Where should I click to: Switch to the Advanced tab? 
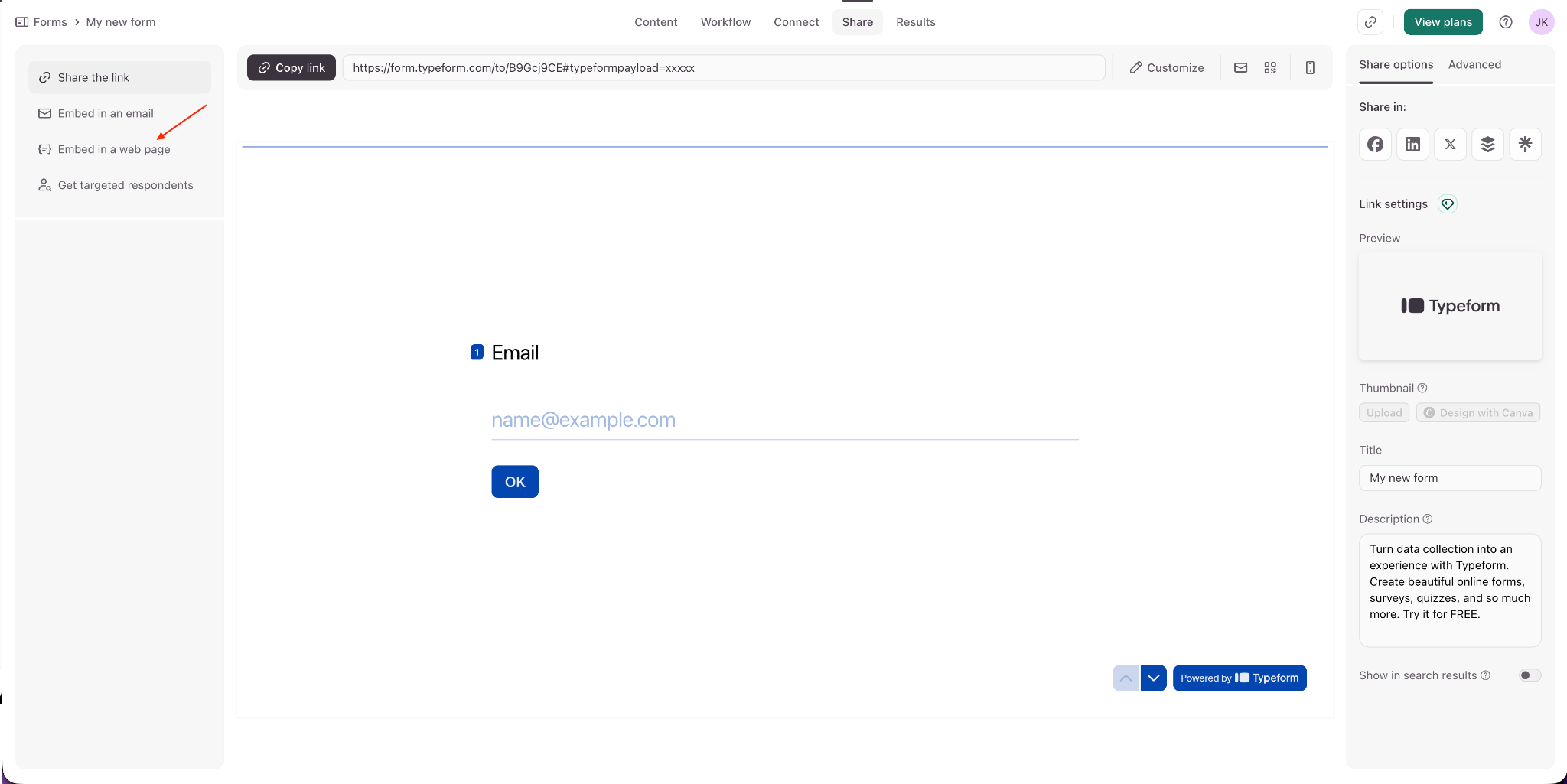(1474, 65)
